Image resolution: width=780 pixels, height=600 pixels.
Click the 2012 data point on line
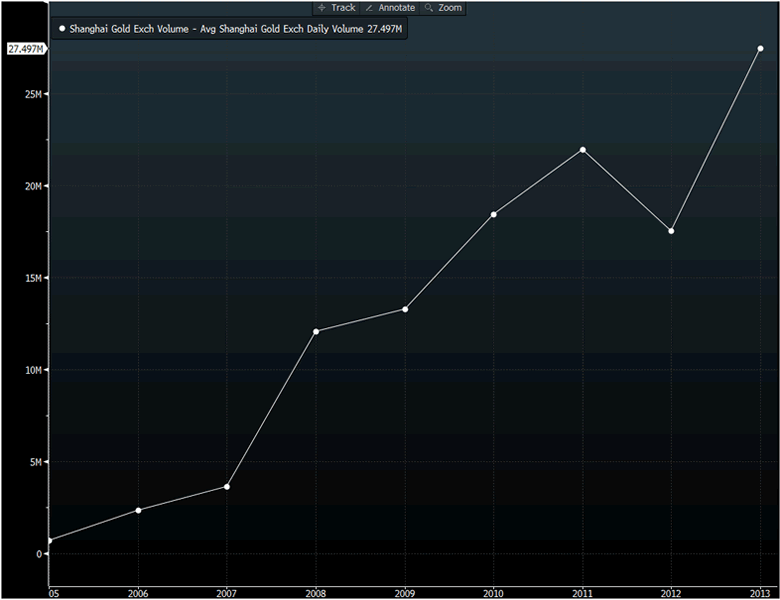coord(671,231)
